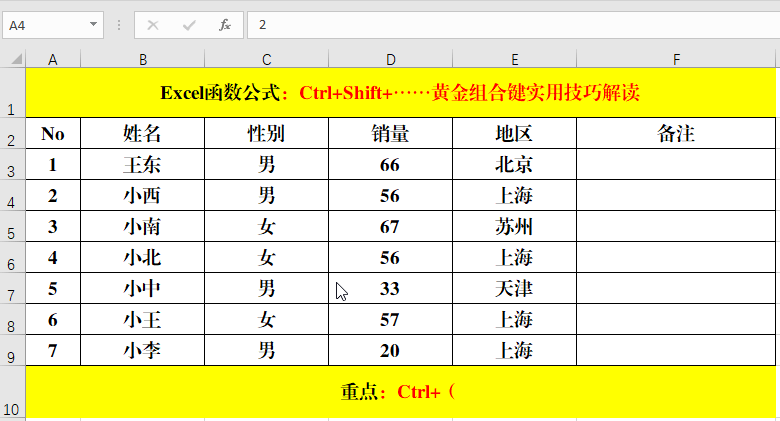
Task: Select column D header
Action: [390, 60]
